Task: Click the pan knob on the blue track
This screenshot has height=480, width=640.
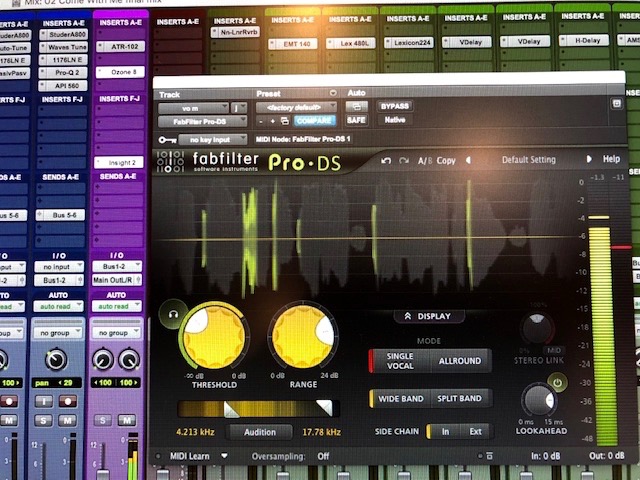Action: coord(56,360)
